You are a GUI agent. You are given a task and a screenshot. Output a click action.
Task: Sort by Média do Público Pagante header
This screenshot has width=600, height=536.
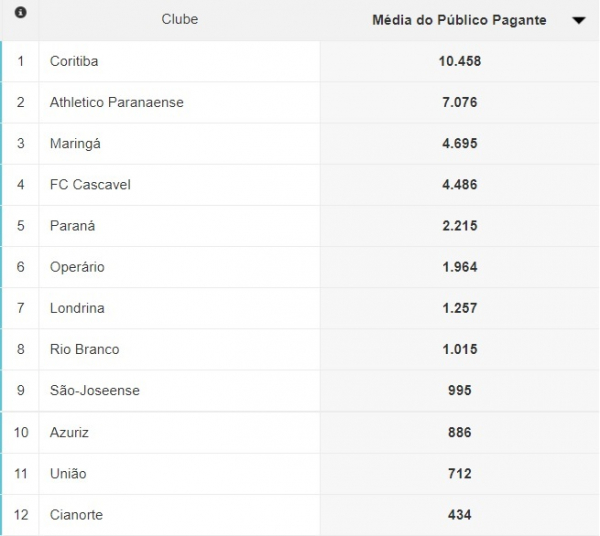click(459, 20)
